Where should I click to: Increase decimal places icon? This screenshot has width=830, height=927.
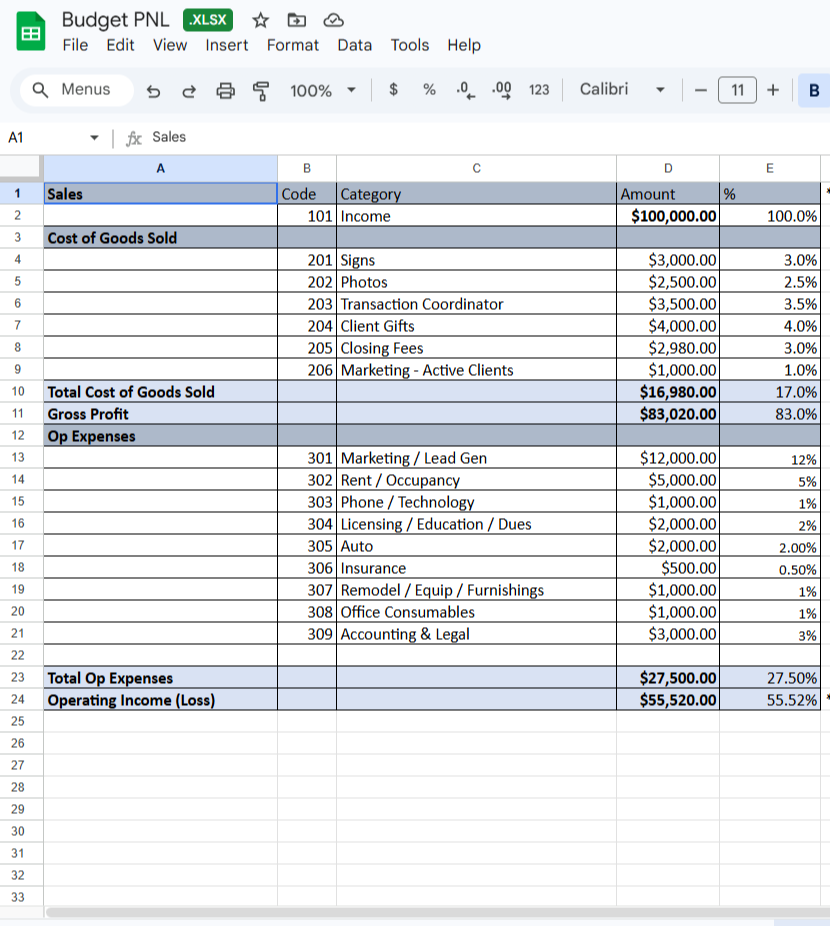click(501, 90)
